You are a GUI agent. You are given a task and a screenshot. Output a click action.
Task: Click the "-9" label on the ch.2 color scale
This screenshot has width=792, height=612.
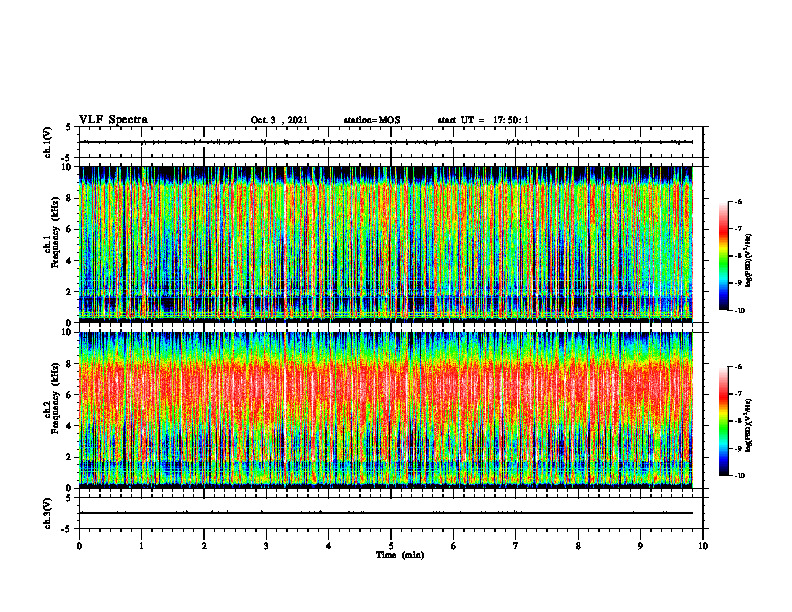tap(738, 448)
